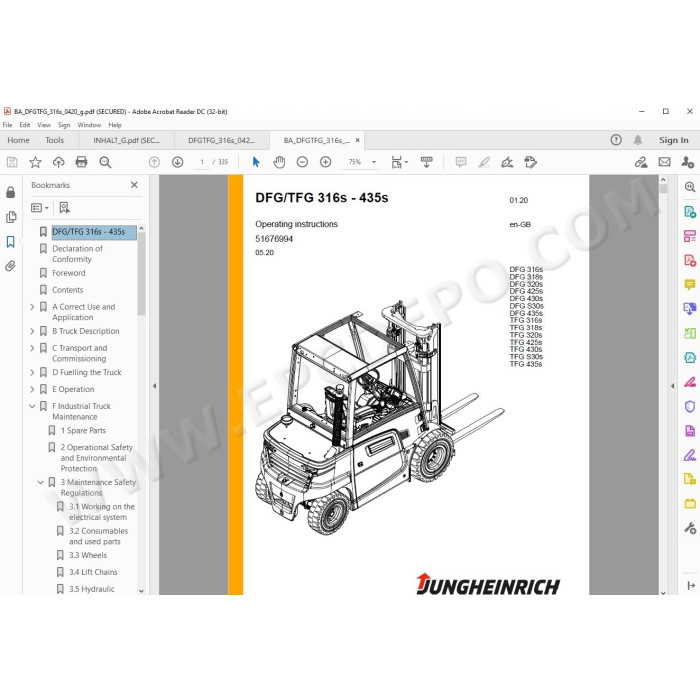Open the Help question mark icon
The width and height of the screenshot is (700, 700).
click(x=616, y=140)
